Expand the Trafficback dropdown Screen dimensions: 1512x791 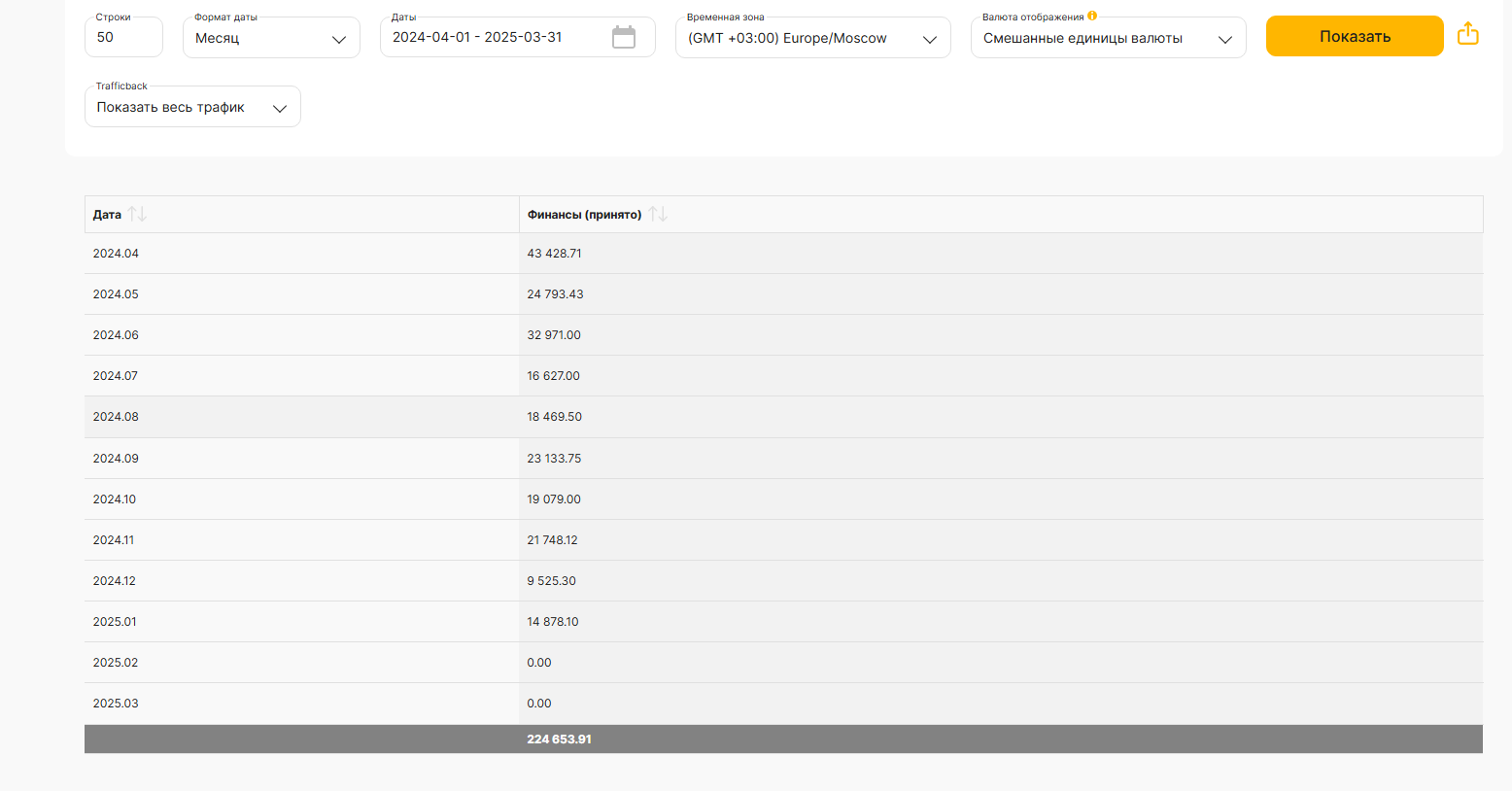pyautogui.click(x=192, y=107)
